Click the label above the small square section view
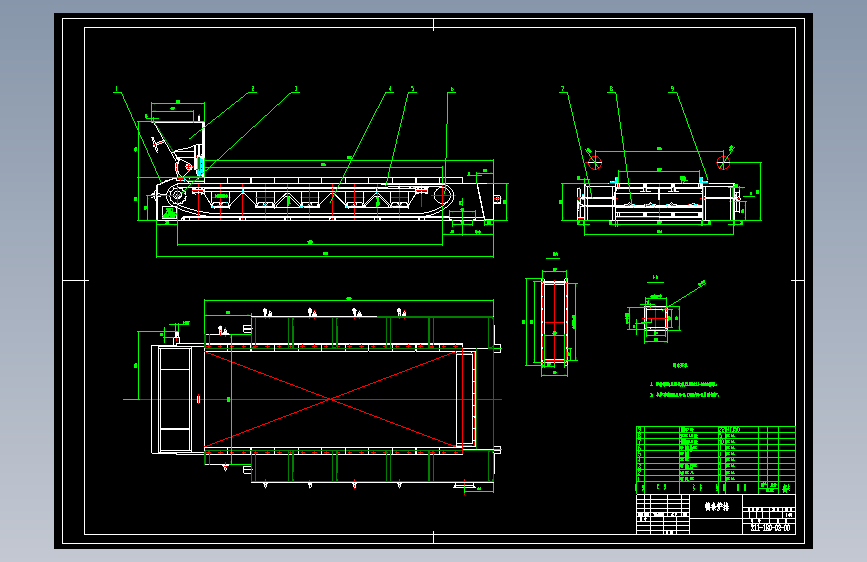The image size is (867, 562). click(655, 278)
